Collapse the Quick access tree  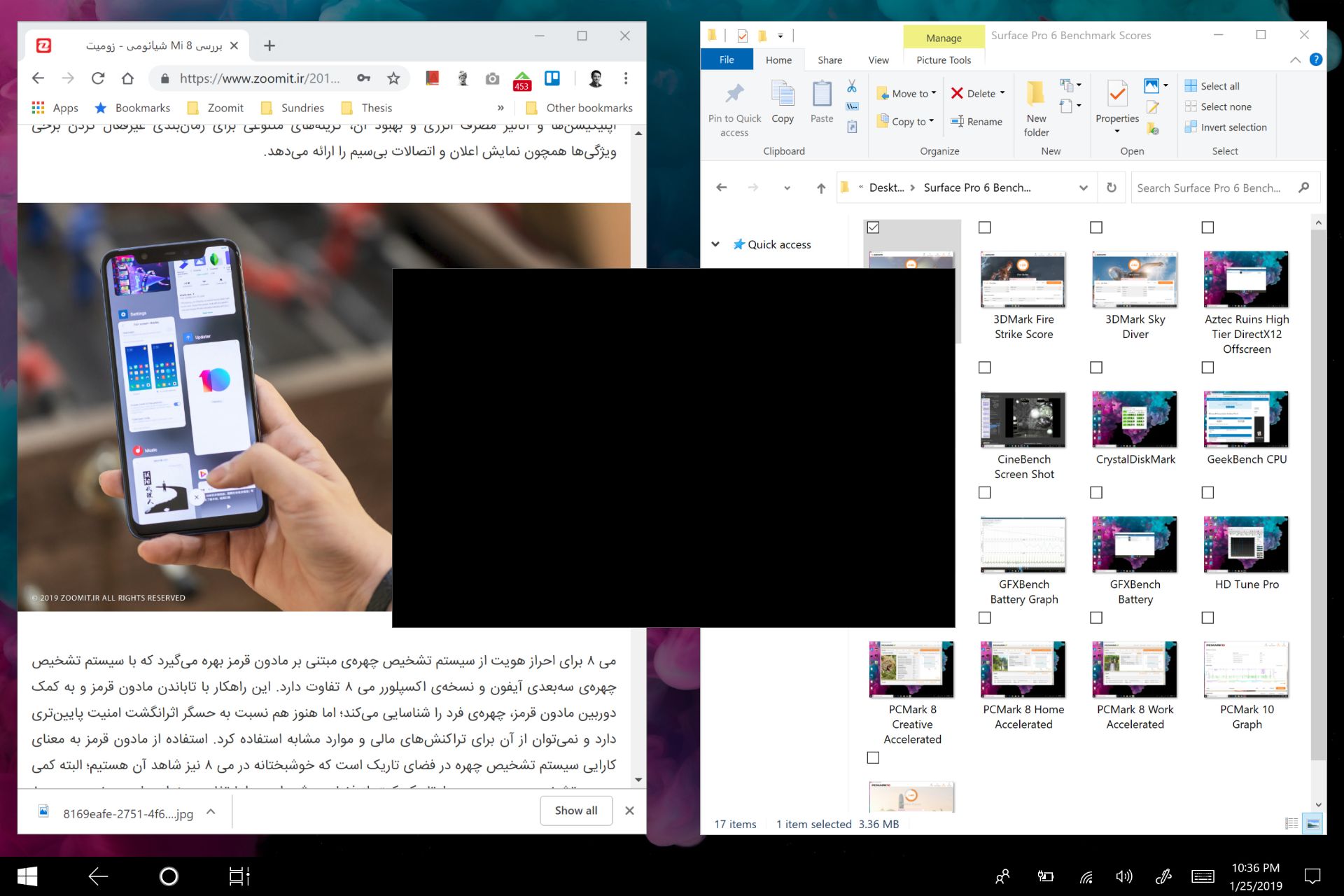pyautogui.click(x=715, y=244)
